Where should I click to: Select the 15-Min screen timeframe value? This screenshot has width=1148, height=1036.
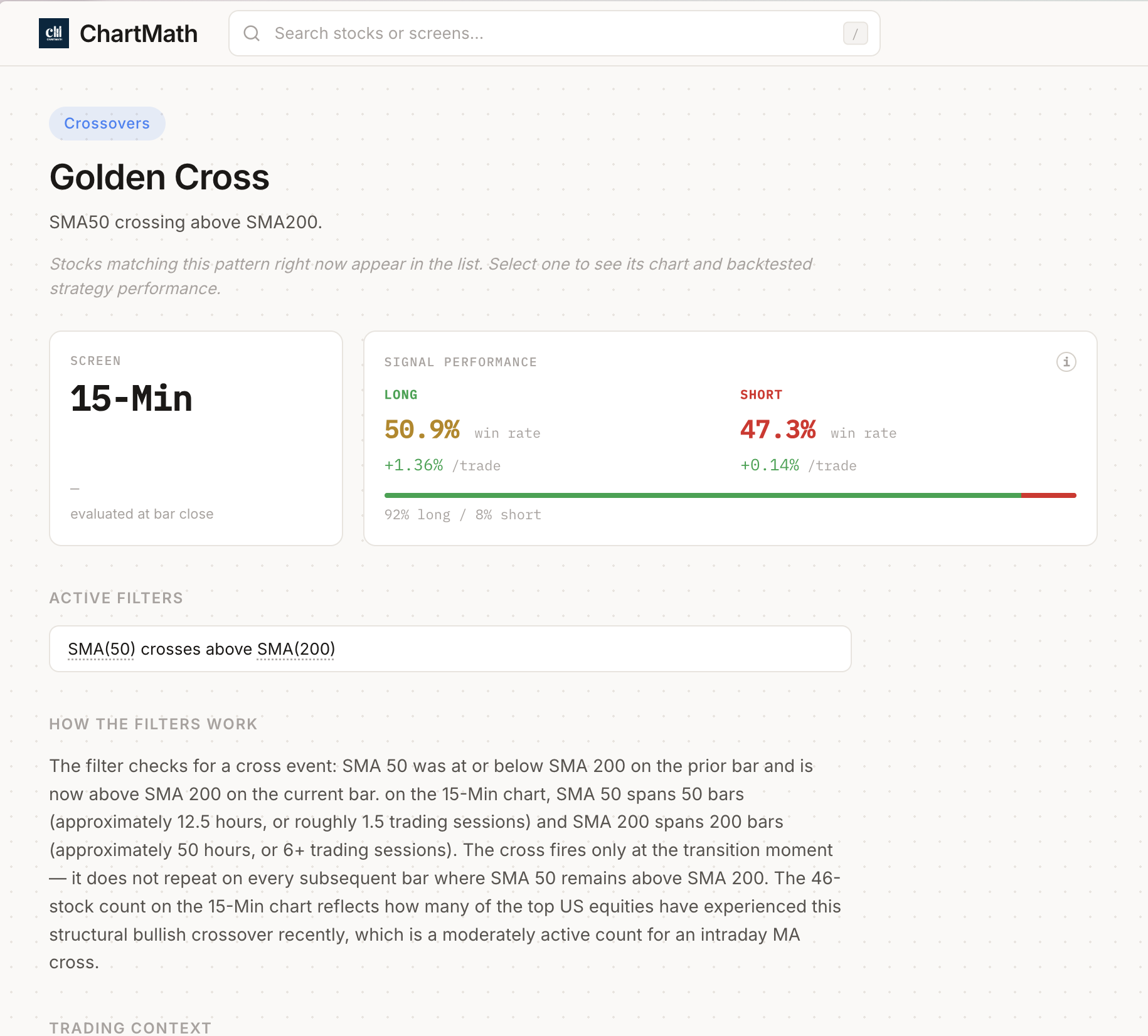(x=131, y=399)
